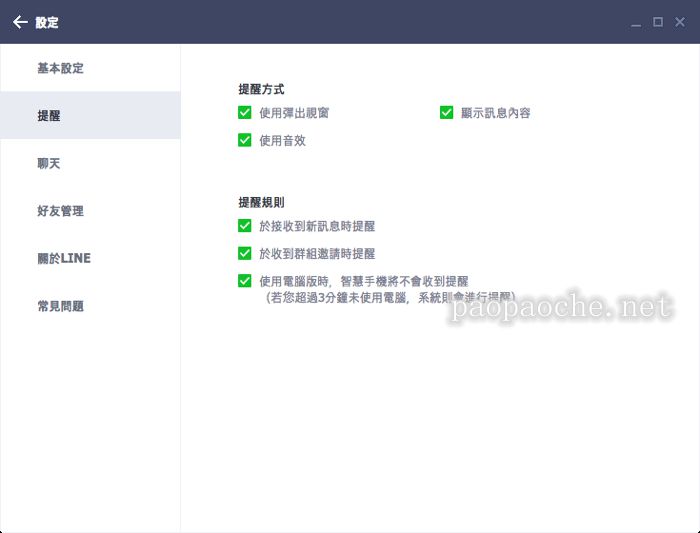Uncheck the 使用彈出視窗 checkbox
Image resolution: width=700 pixels, height=533 pixels.
tap(245, 112)
